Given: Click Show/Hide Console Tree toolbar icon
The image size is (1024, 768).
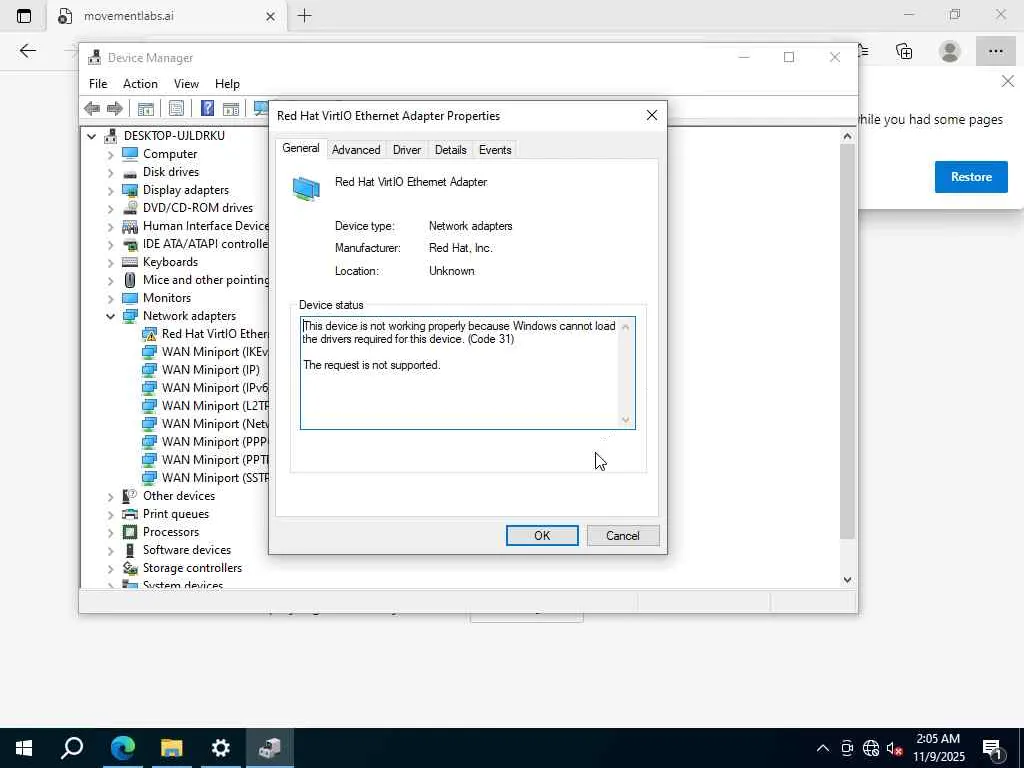Looking at the screenshot, I should (146, 108).
